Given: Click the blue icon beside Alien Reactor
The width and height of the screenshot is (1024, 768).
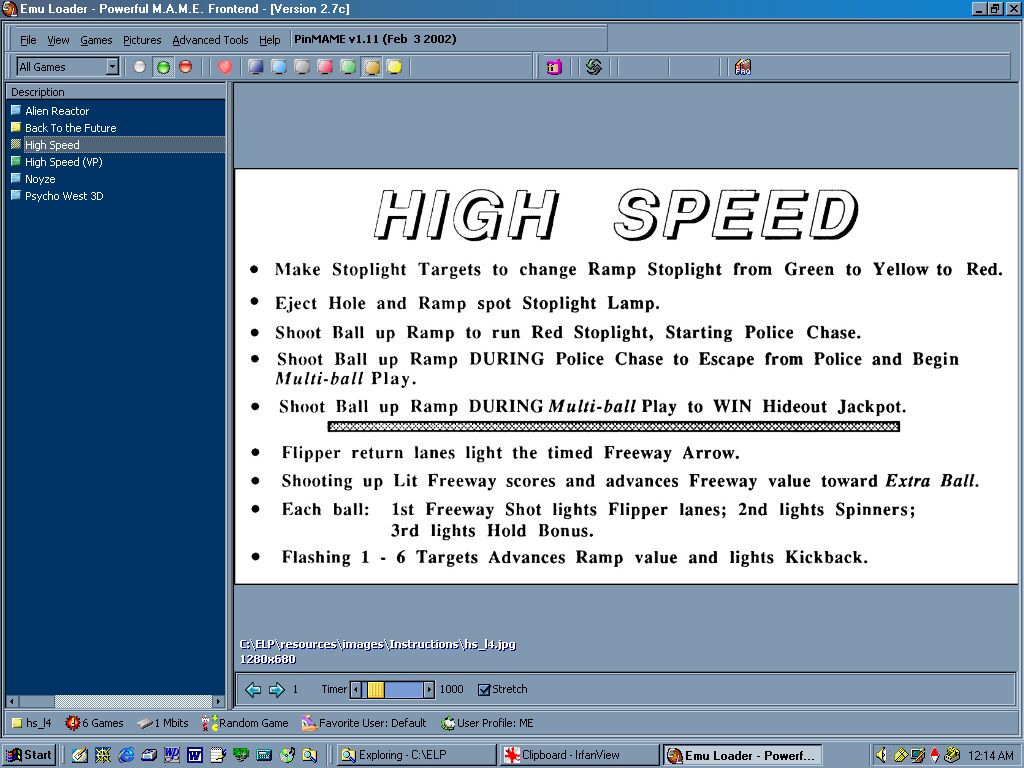Looking at the screenshot, I should click(x=16, y=110).
